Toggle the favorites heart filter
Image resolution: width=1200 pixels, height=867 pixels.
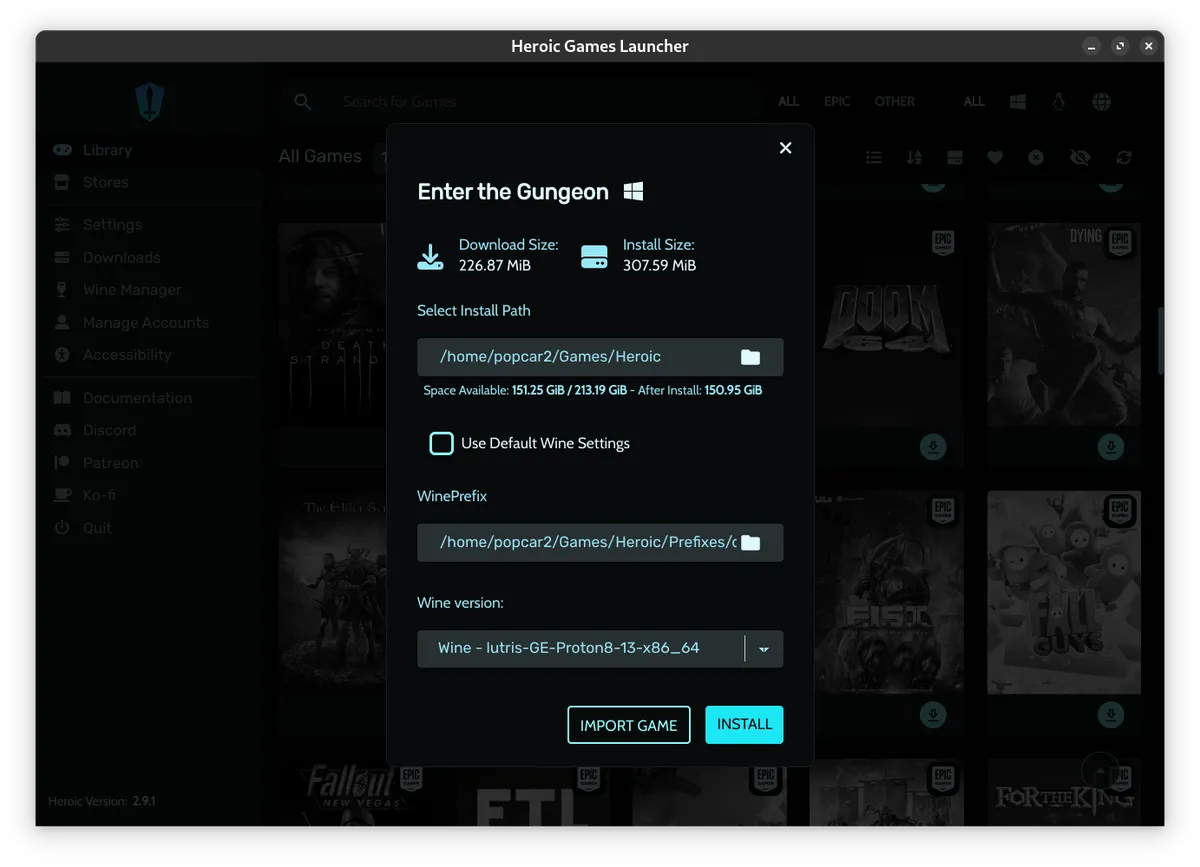tap(995, 157)
